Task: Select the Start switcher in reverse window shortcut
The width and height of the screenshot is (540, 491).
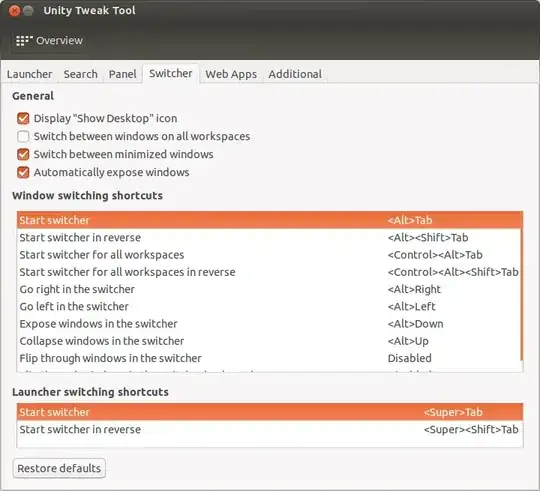Action: 269,238
